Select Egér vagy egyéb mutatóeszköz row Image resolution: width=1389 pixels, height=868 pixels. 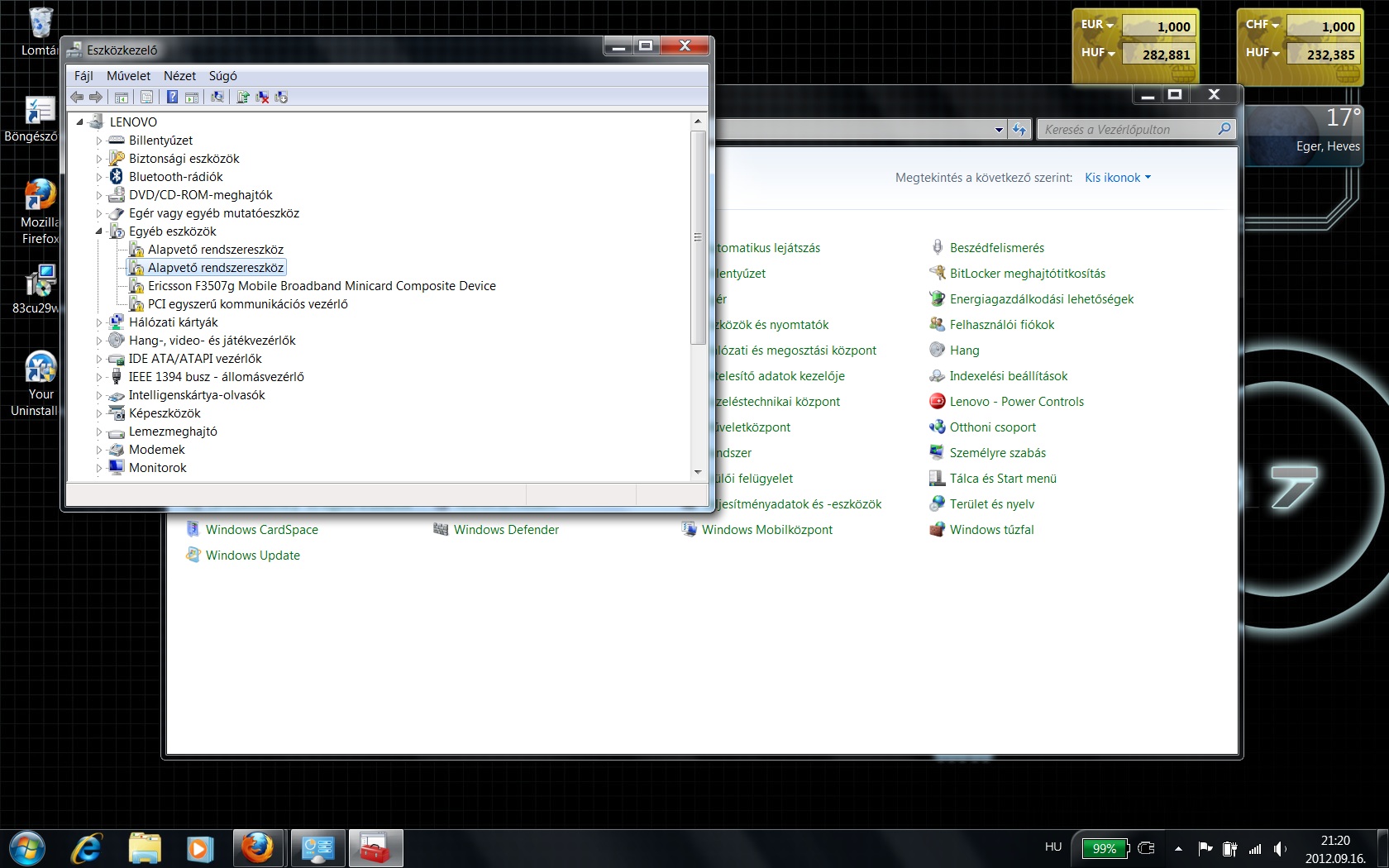pos(213,213)
